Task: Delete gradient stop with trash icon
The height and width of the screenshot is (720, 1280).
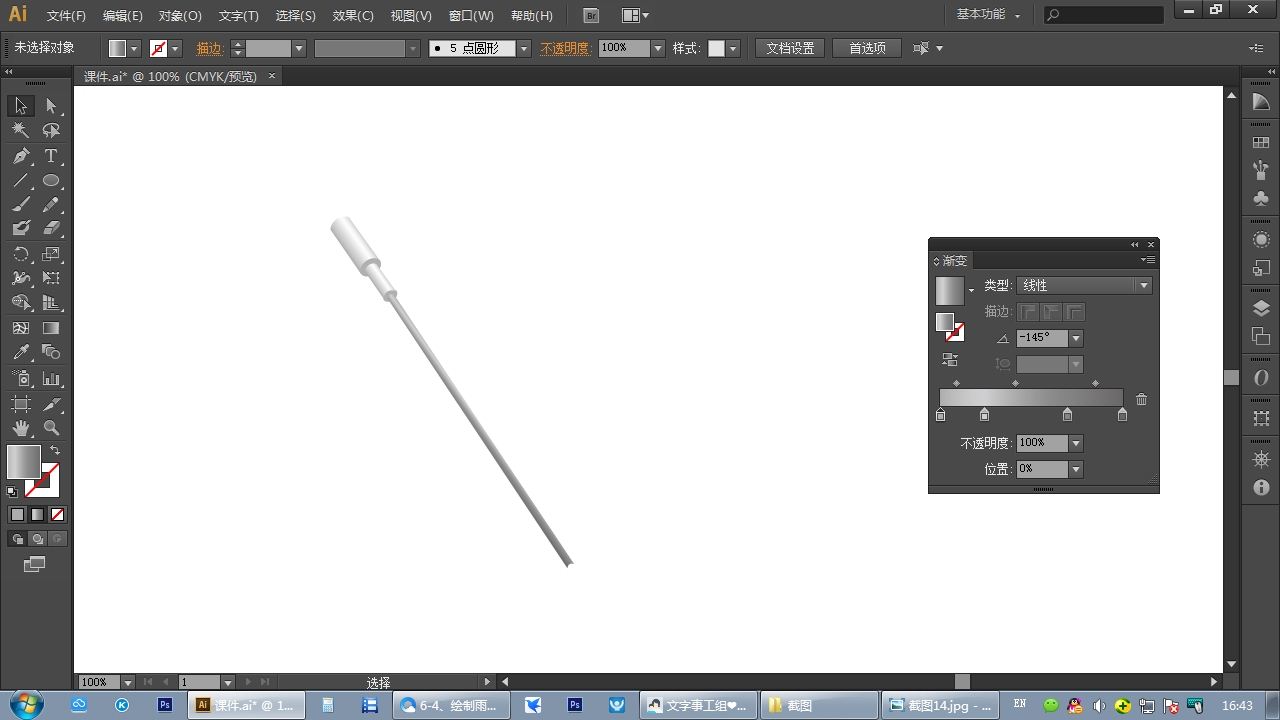Action: [x=1141, y=399]
